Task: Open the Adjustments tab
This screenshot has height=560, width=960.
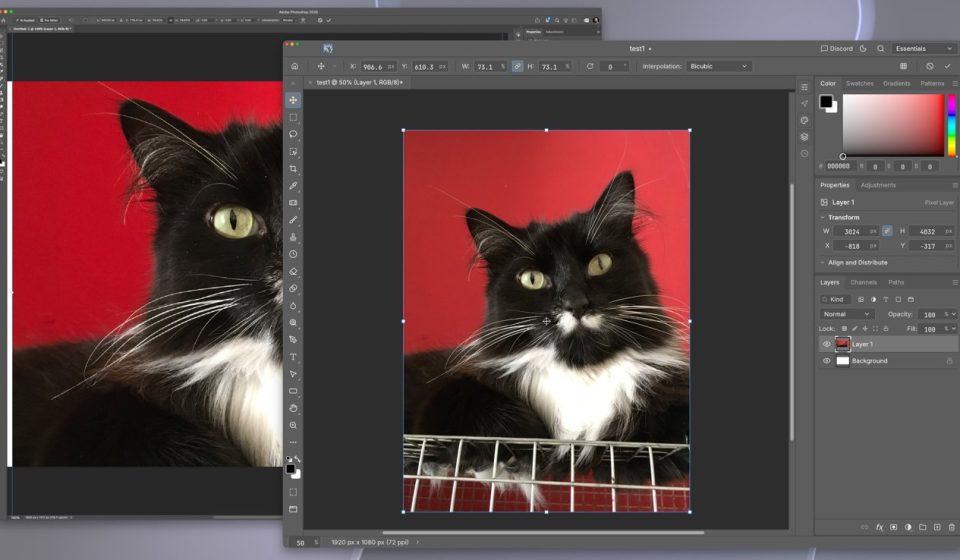Action: coord(878,185)
